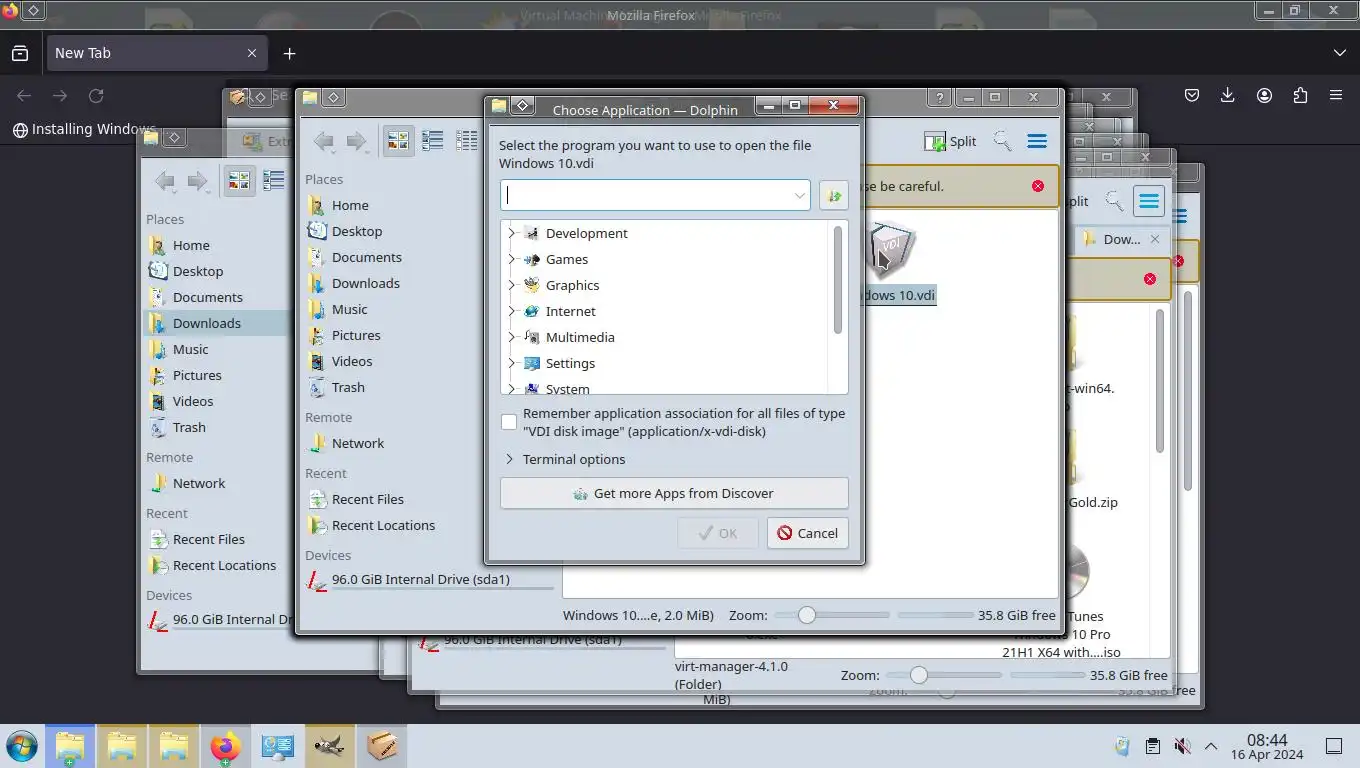Open the taskbar start menu

point(21,746)
